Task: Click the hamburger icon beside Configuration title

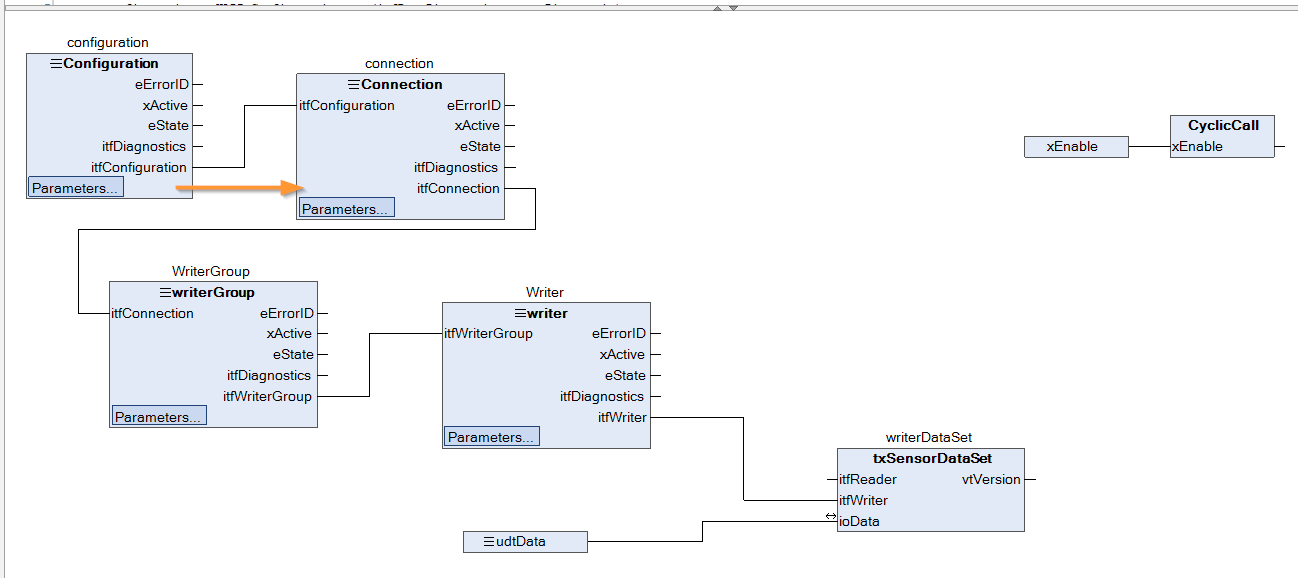Action: point(56,63)
